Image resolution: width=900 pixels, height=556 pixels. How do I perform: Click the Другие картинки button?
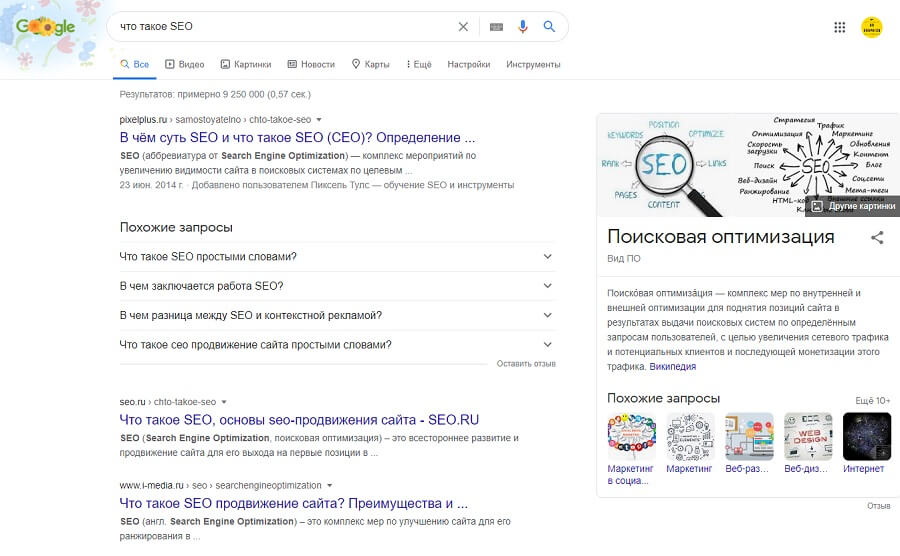tap(853, 206)
